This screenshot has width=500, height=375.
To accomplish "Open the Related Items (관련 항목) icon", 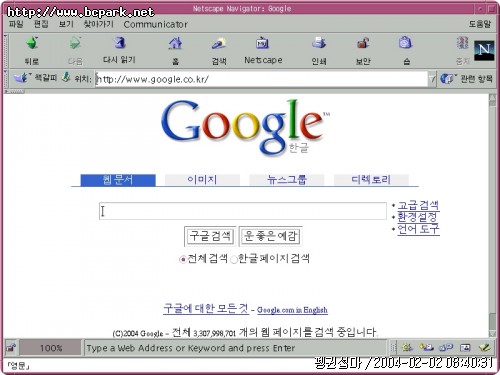I will [448, 79].
